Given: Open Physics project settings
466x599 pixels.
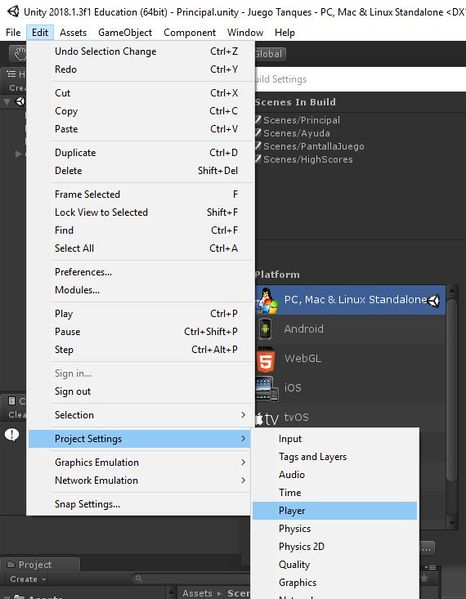Looking at the screenshot, I should click(335, 528).
